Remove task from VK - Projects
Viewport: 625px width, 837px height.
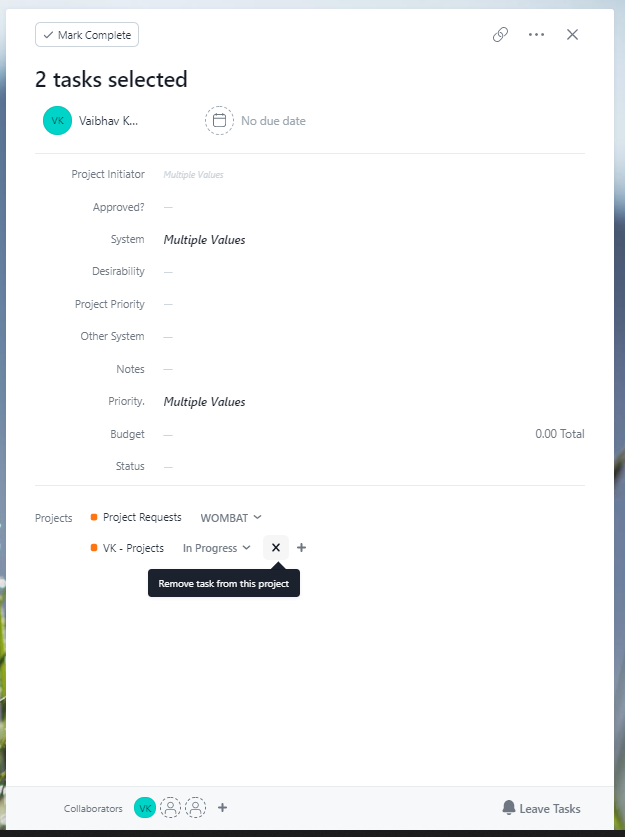pos(276,548)
